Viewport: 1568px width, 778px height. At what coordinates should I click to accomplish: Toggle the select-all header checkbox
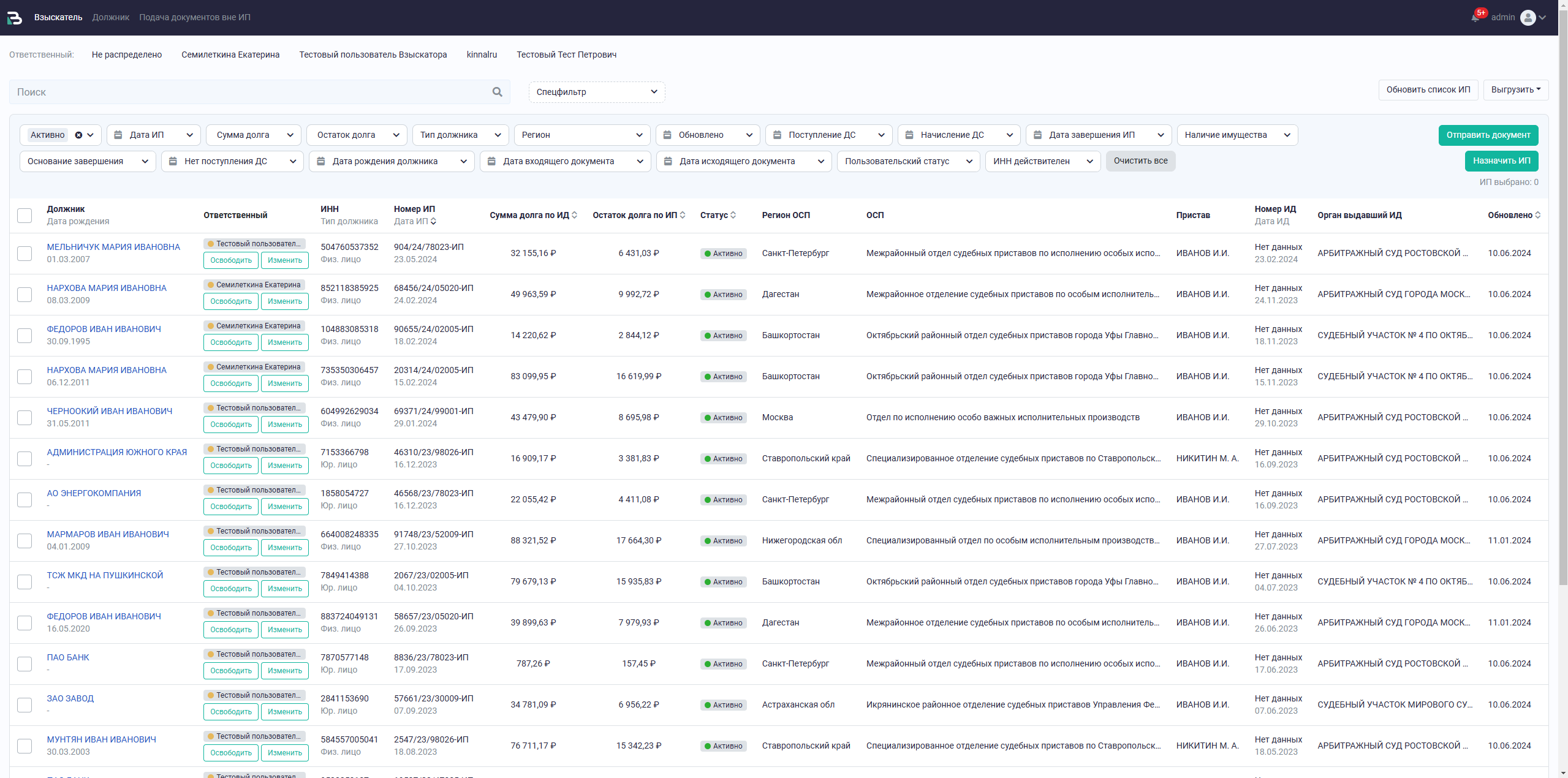coord(25,216)
